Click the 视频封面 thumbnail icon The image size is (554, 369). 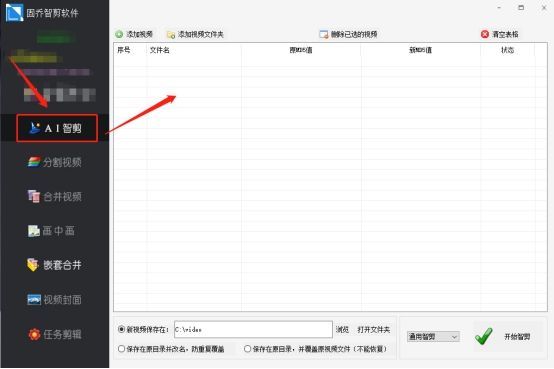point(34,299)
